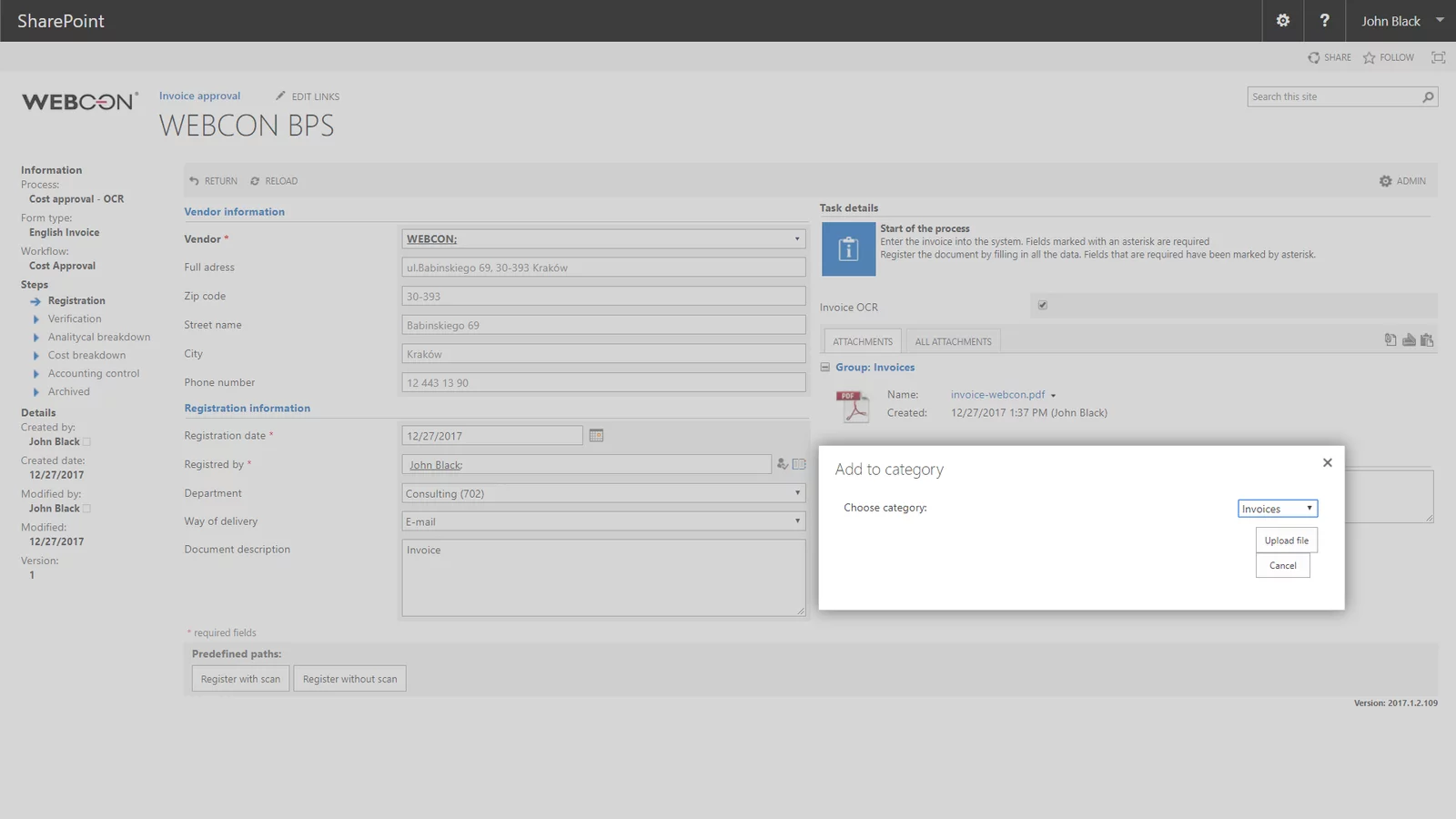Click the search magnifier icon

pyautogui.click(x=1428, y=96)
